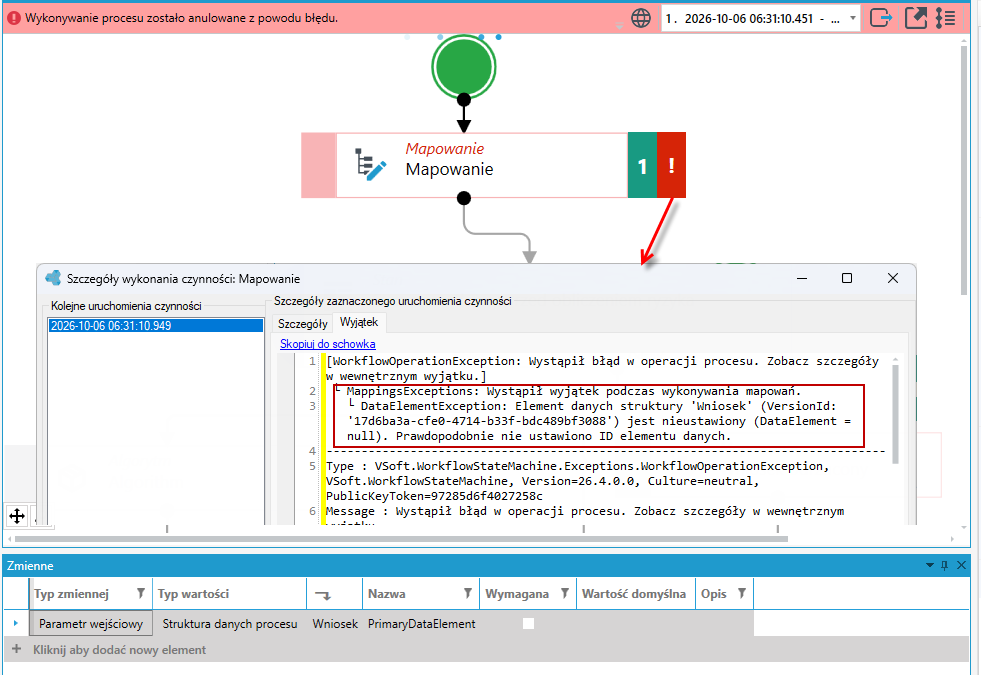The height and width of the screenshot is (675, 981).
Task: Expand the Parametr wejściowy row arrow
Action: [x=16, y=624]
